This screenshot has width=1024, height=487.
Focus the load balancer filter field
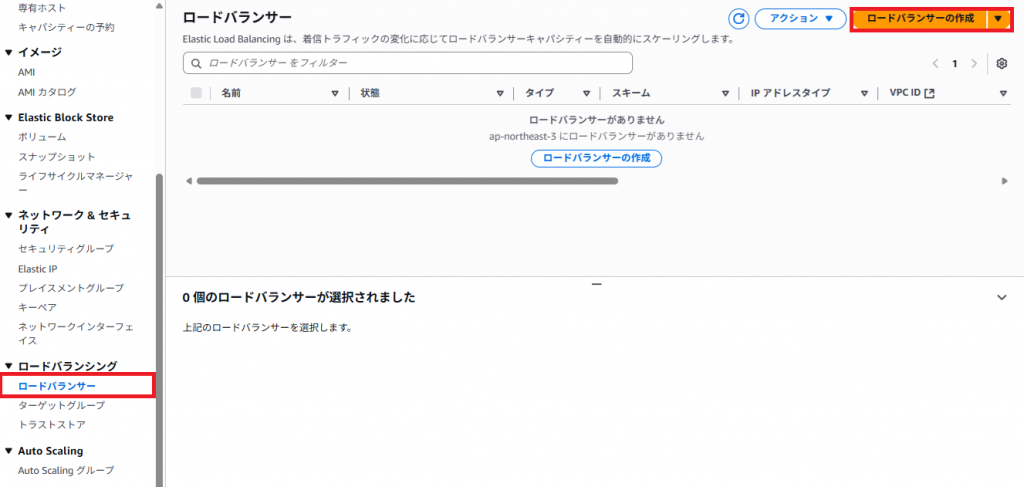pos(408,63)
